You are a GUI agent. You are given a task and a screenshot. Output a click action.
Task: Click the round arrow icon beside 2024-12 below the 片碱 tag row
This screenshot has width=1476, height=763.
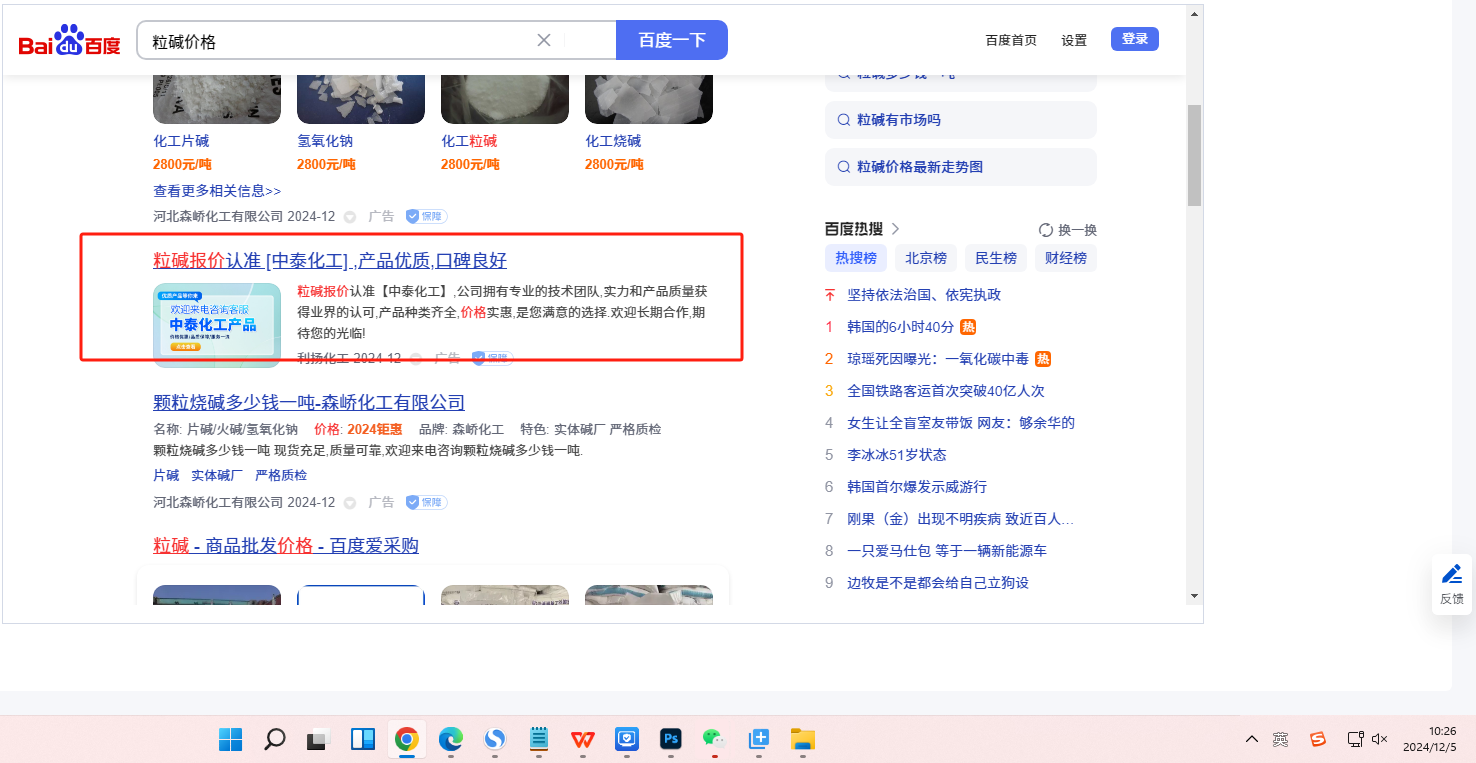click(x=350, y=502)
